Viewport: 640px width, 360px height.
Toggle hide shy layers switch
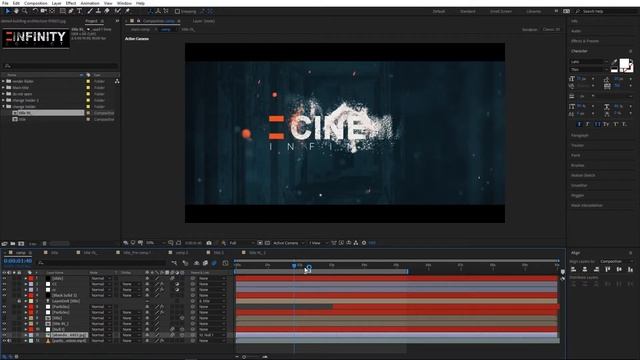(x=196, y=263)
